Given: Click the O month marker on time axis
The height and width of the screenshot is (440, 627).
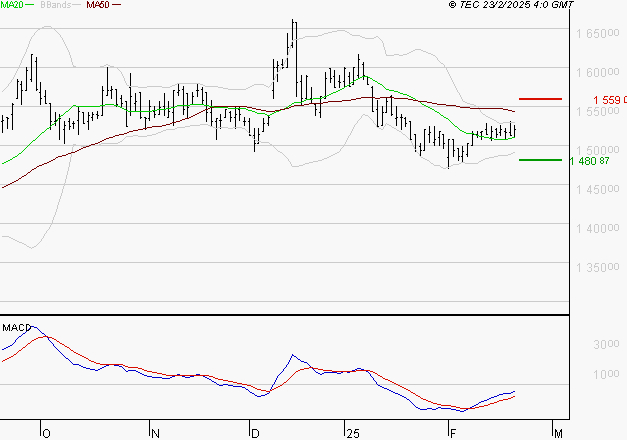Looking at the screenshot, I should tap(46, 434).
